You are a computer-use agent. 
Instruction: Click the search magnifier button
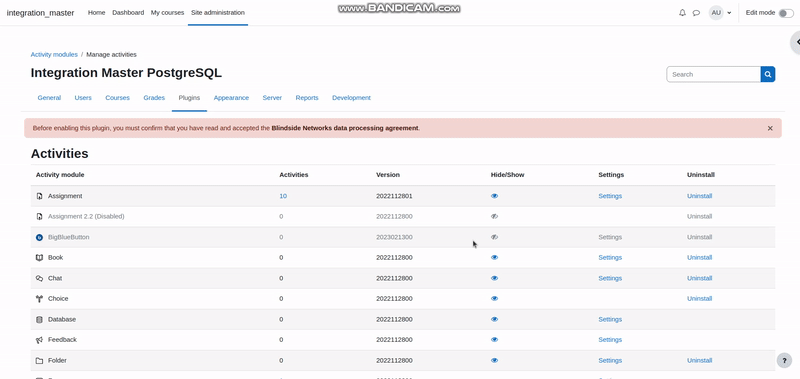[768, 74]
